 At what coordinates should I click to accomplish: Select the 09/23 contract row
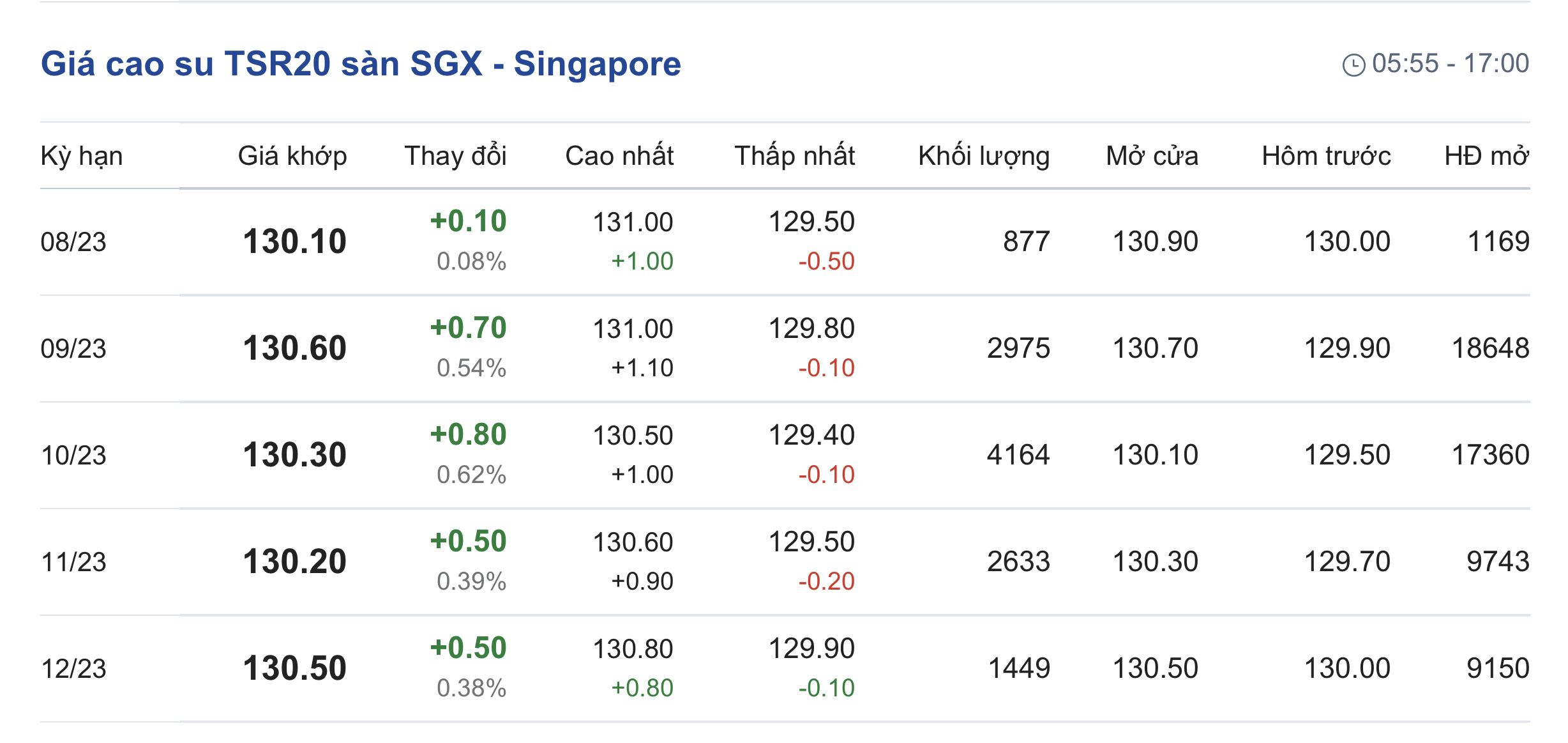pyautogui.click(x=73, y=349)
